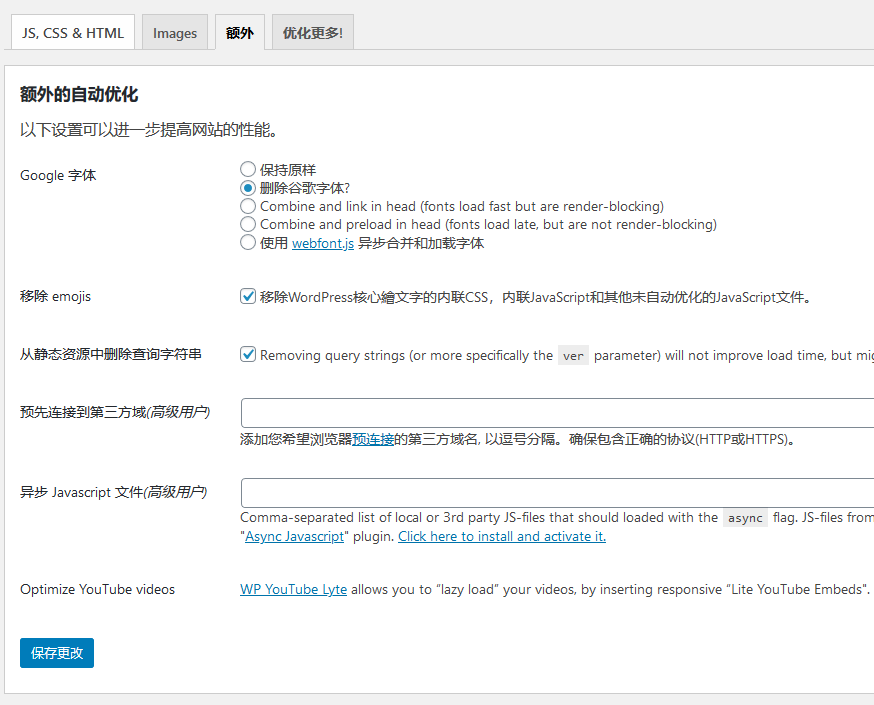Choose the Combine and link in head option
Image resolution: width=874 pixels, height=705 pixels.
(248, 206)
